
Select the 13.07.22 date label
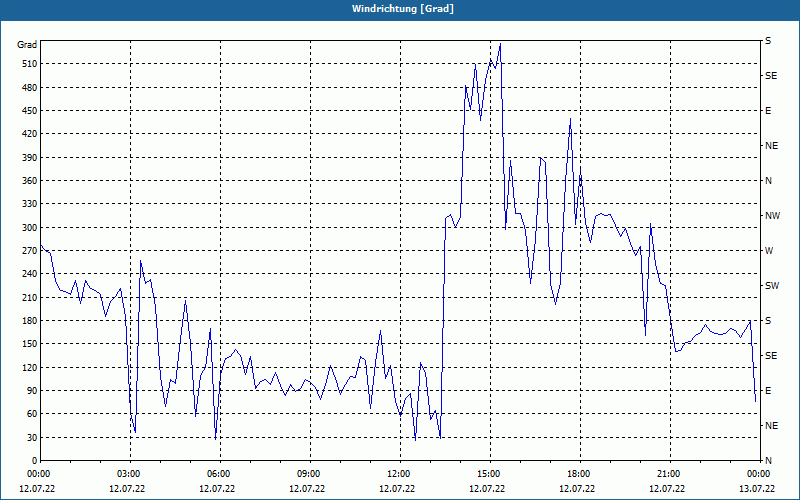click(757, 489)
